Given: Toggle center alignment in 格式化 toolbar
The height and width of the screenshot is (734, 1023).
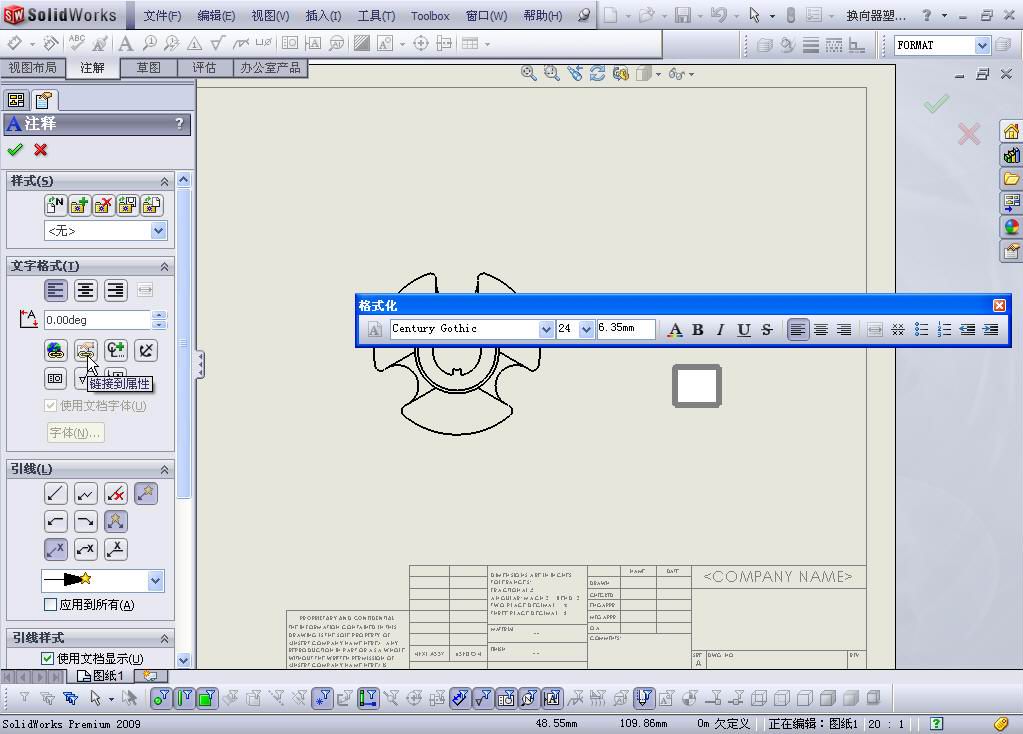Looking at the screenshot, I should click(821, 329).
